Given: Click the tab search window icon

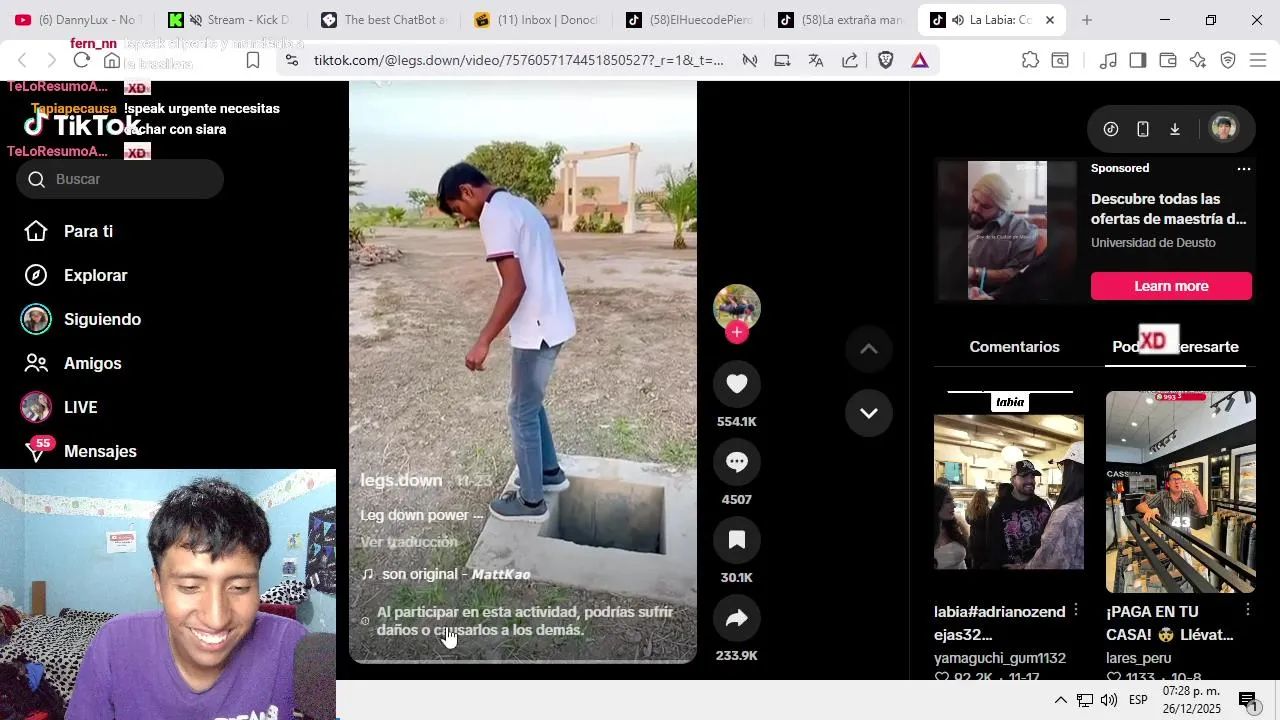Looking at the screenshot, I should point(1059,61).
